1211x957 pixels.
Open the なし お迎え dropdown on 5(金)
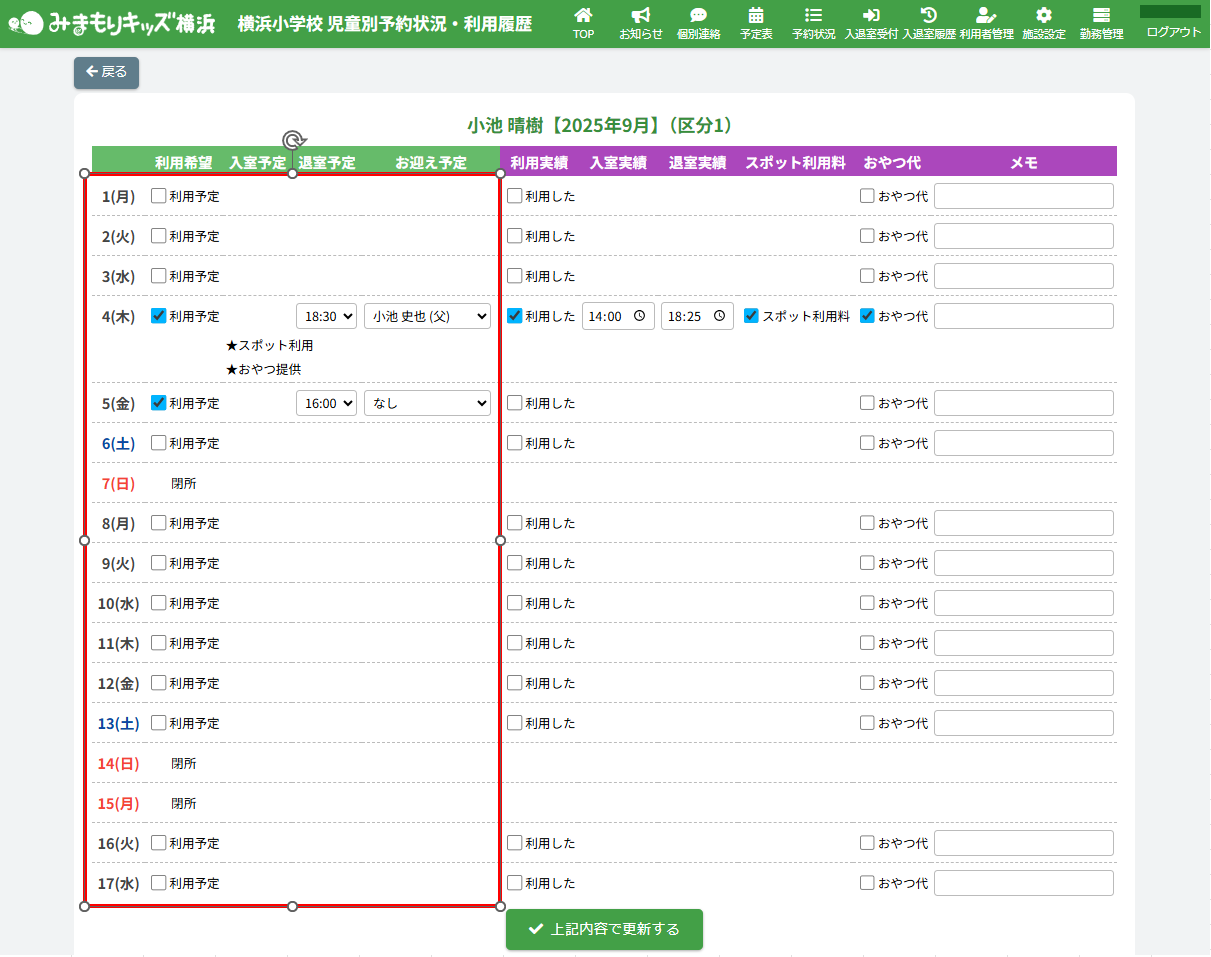point(427,403)
